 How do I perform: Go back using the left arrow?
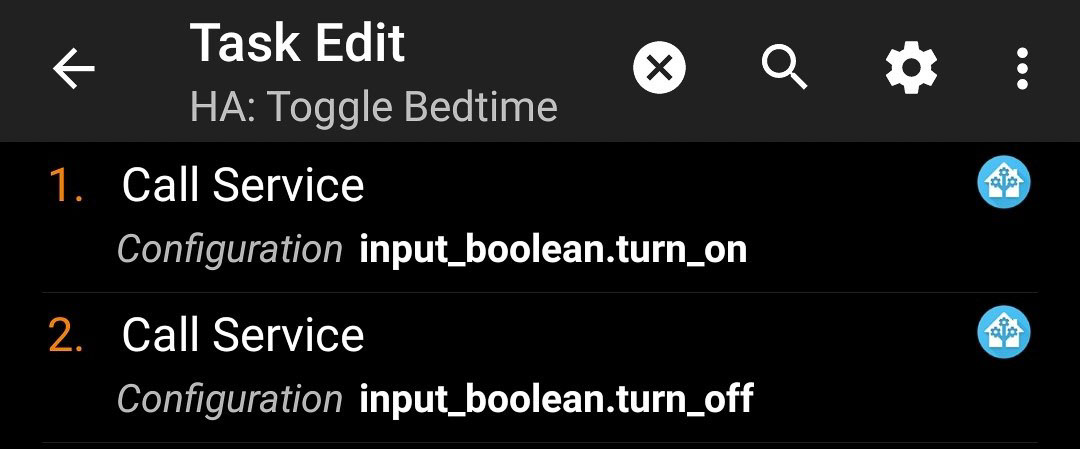click(74, 69)
